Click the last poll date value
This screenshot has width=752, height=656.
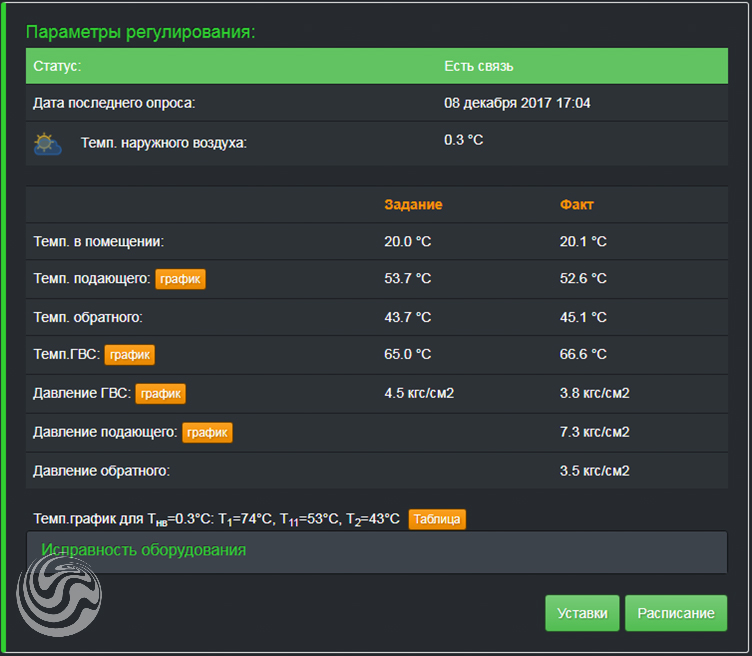pyautogui.click(x=517, y=103)
